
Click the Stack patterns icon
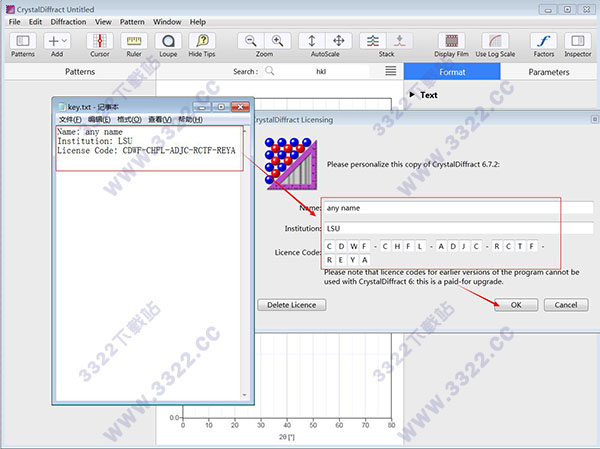click(373, 41)
